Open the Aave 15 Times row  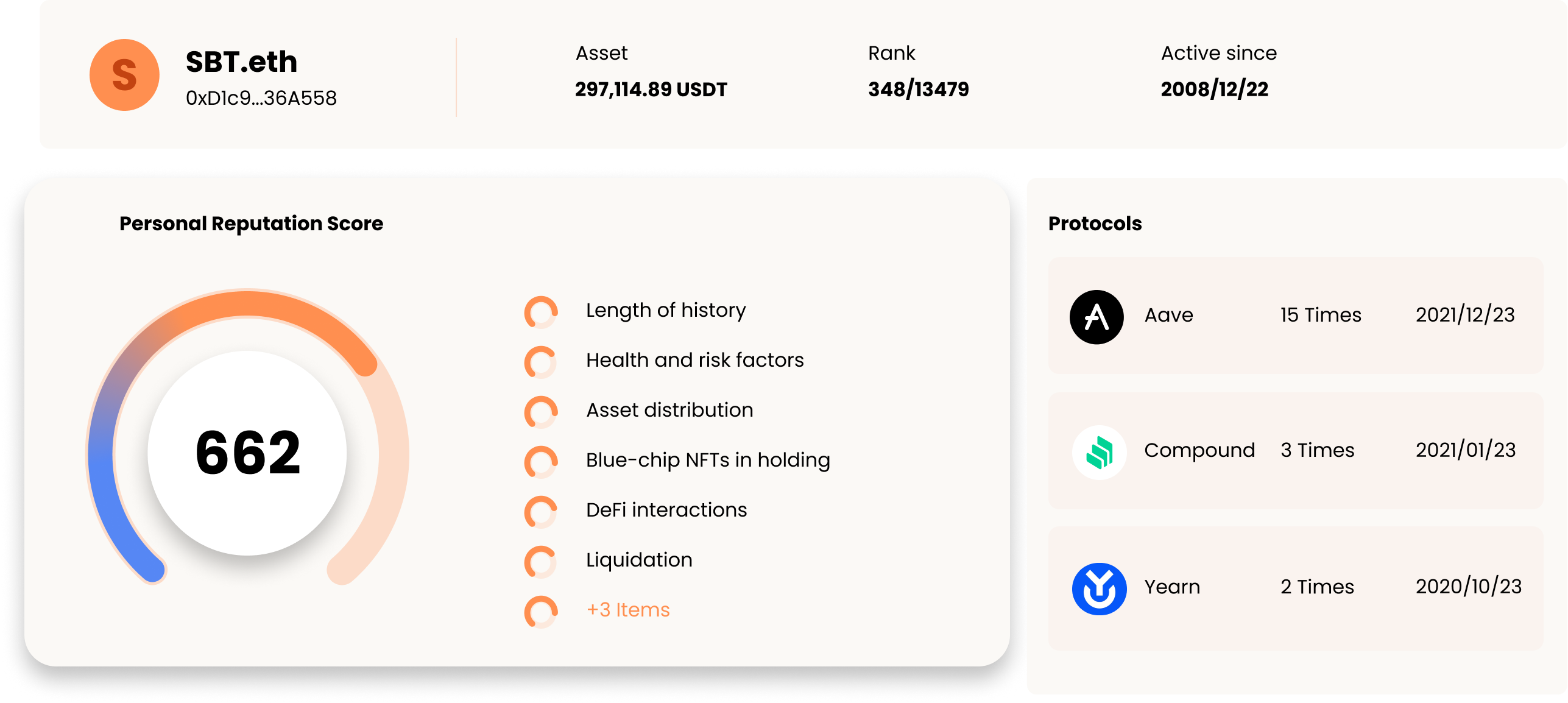point(1295,316)
